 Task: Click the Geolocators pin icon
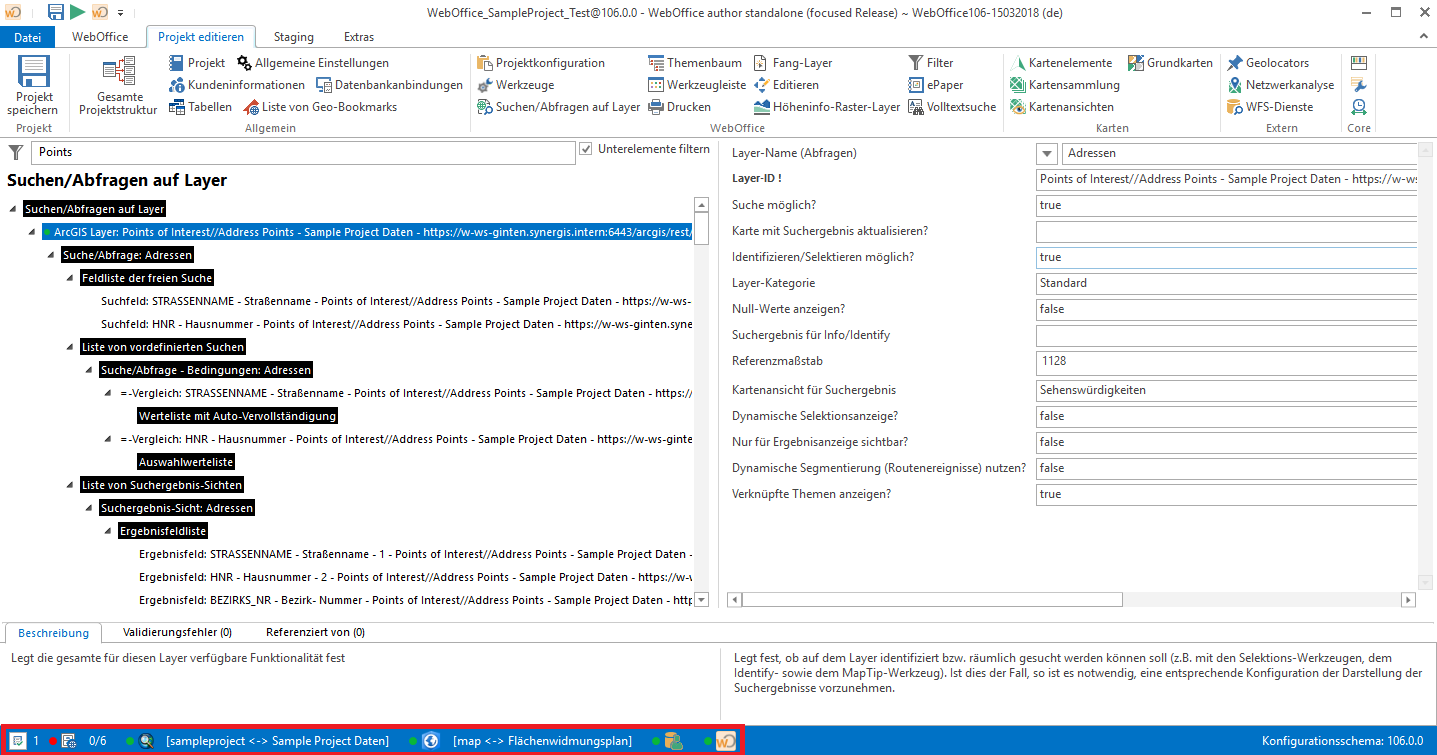[x=1235, y=63]
